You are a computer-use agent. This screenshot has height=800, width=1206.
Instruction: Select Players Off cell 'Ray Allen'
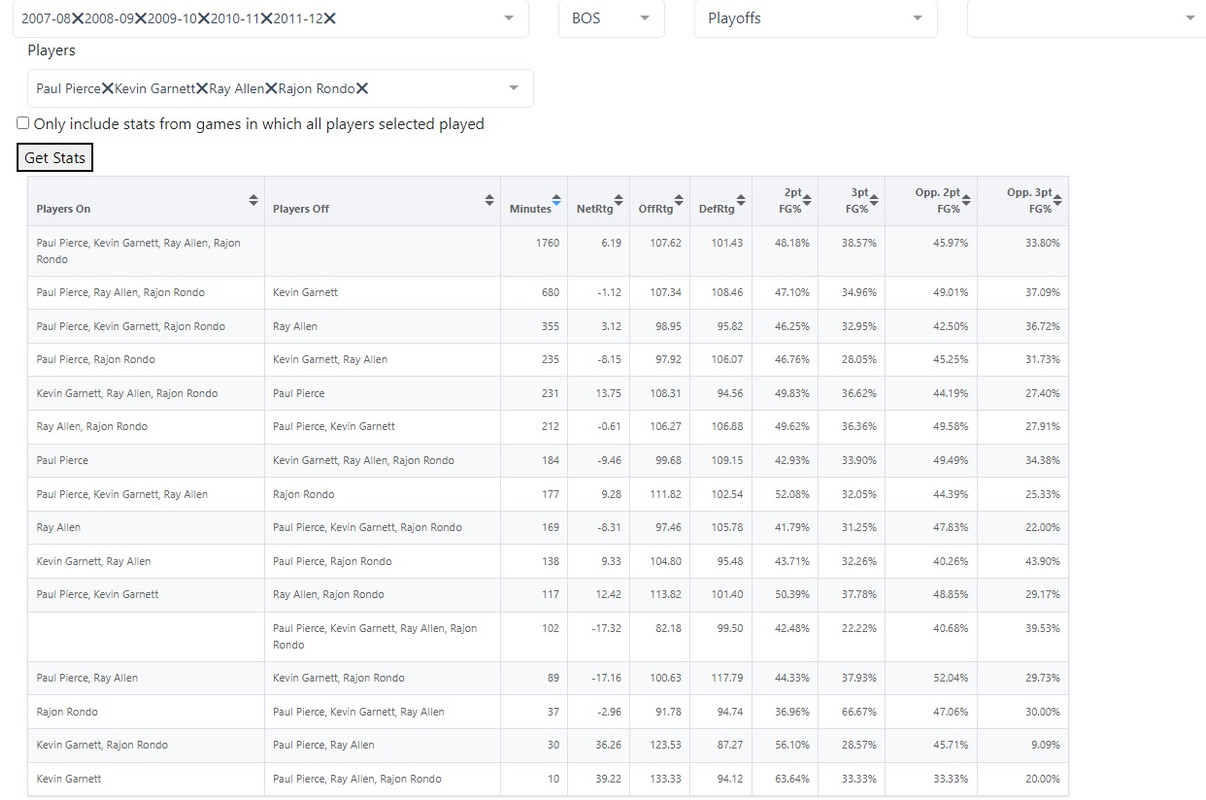click(382, 326)
